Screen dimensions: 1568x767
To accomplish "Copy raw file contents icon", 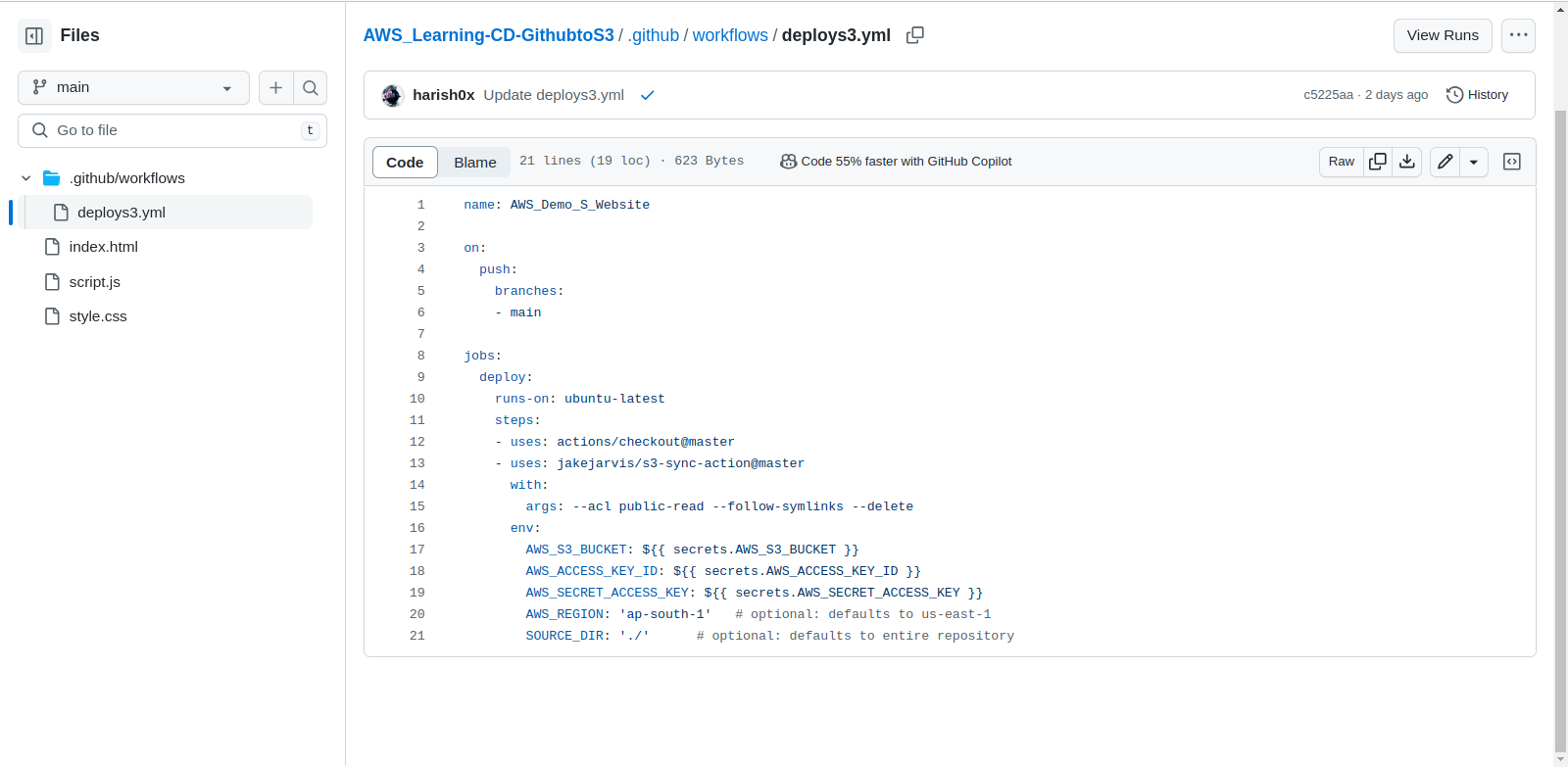I will (1378, 162).
